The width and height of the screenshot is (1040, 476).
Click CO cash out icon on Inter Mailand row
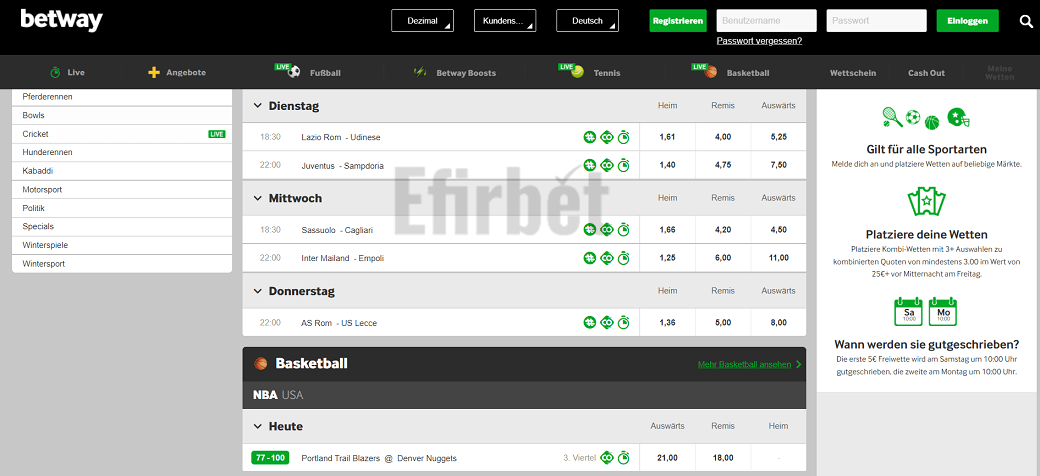[607, 258]
